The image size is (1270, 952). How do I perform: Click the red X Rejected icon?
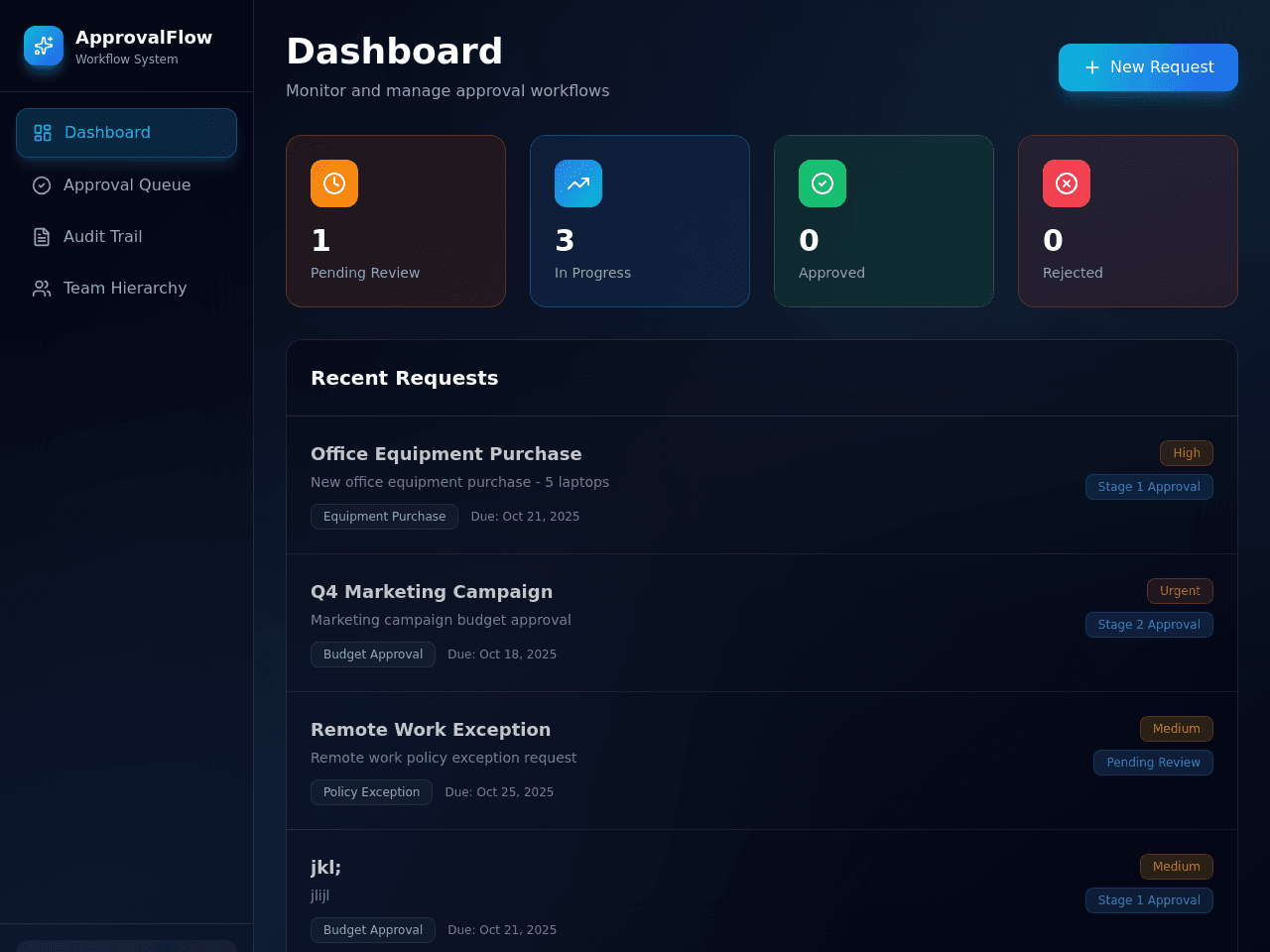point(1067,183)
